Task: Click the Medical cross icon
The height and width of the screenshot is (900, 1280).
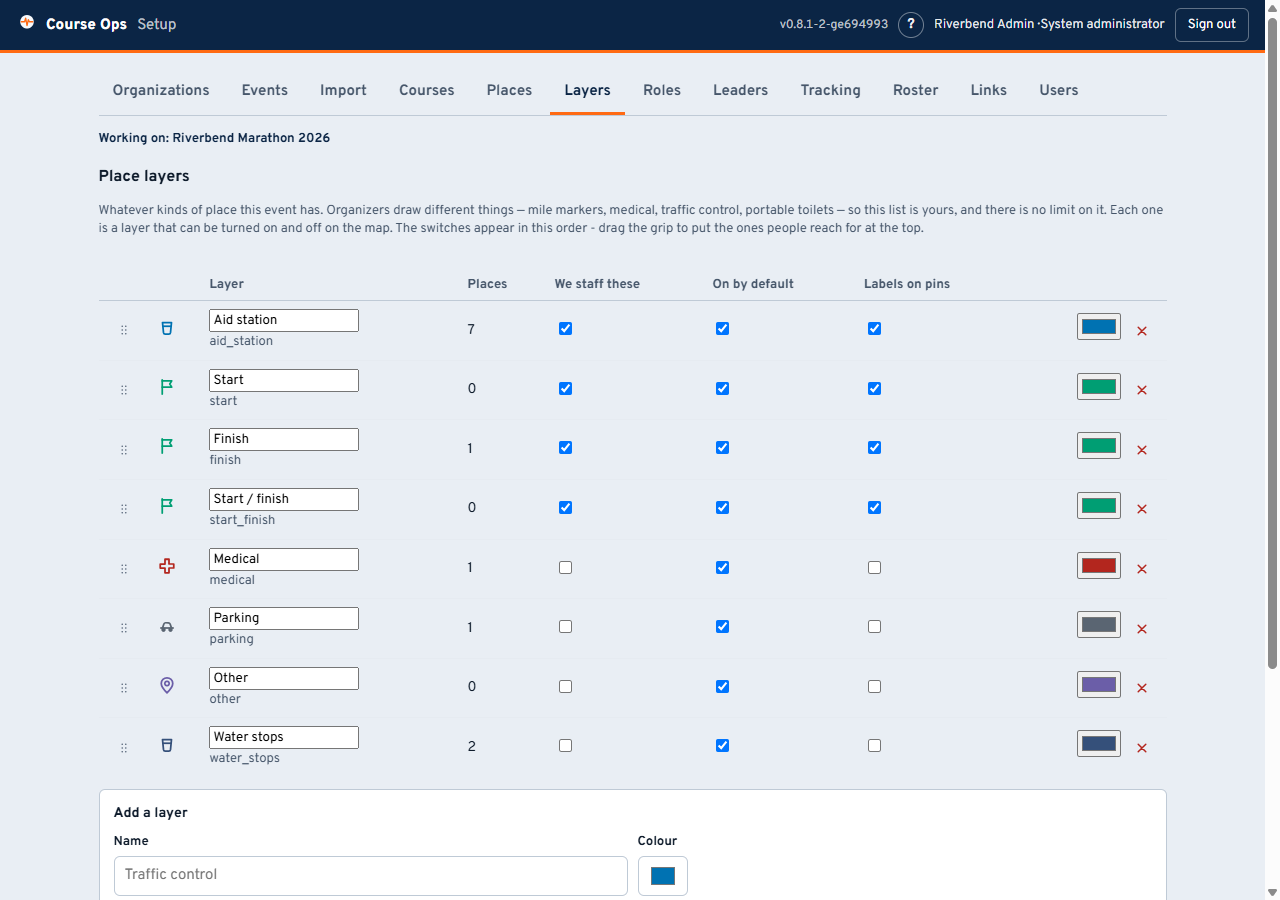Action: [x=167, y=567]
